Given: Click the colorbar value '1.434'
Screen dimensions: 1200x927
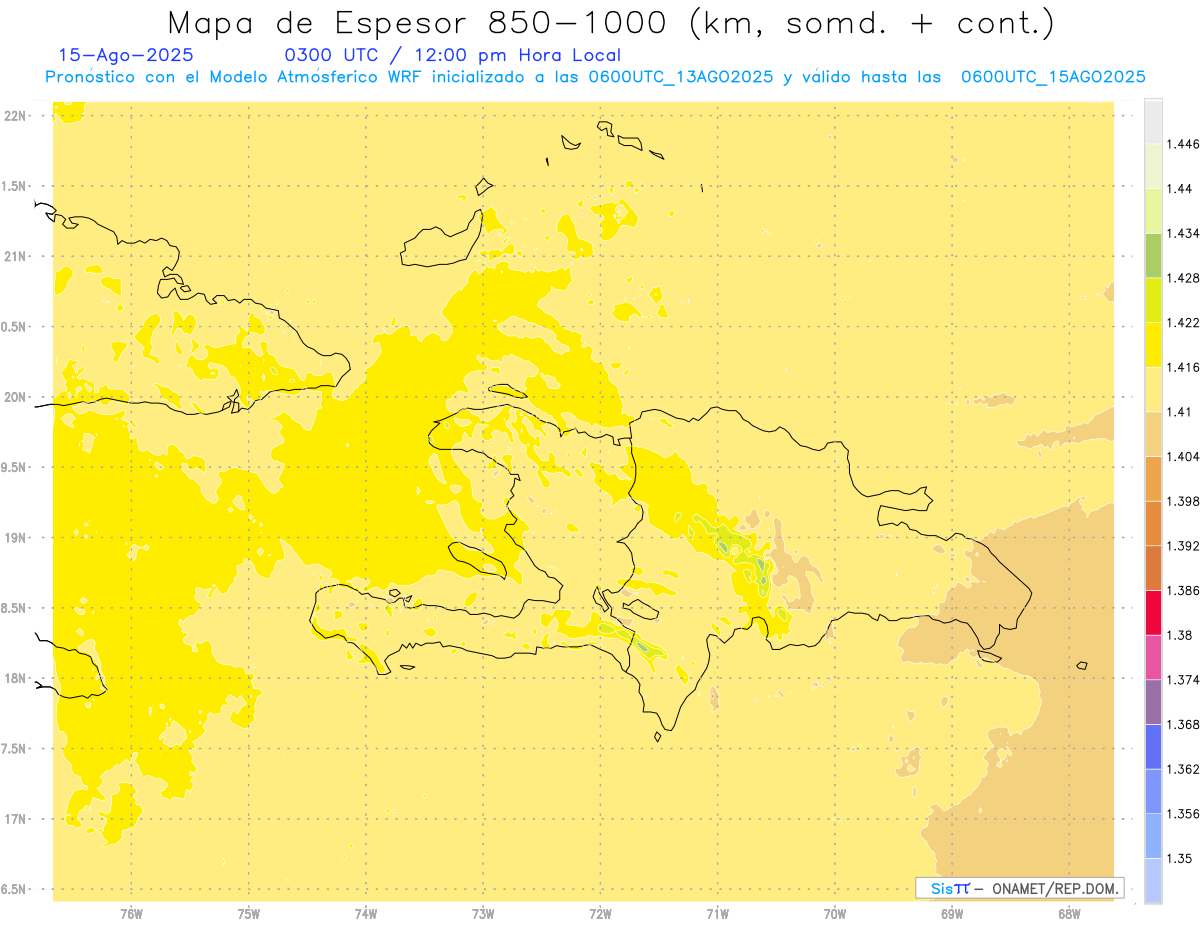Looking at the screenshot, I should pos(1185,233).
